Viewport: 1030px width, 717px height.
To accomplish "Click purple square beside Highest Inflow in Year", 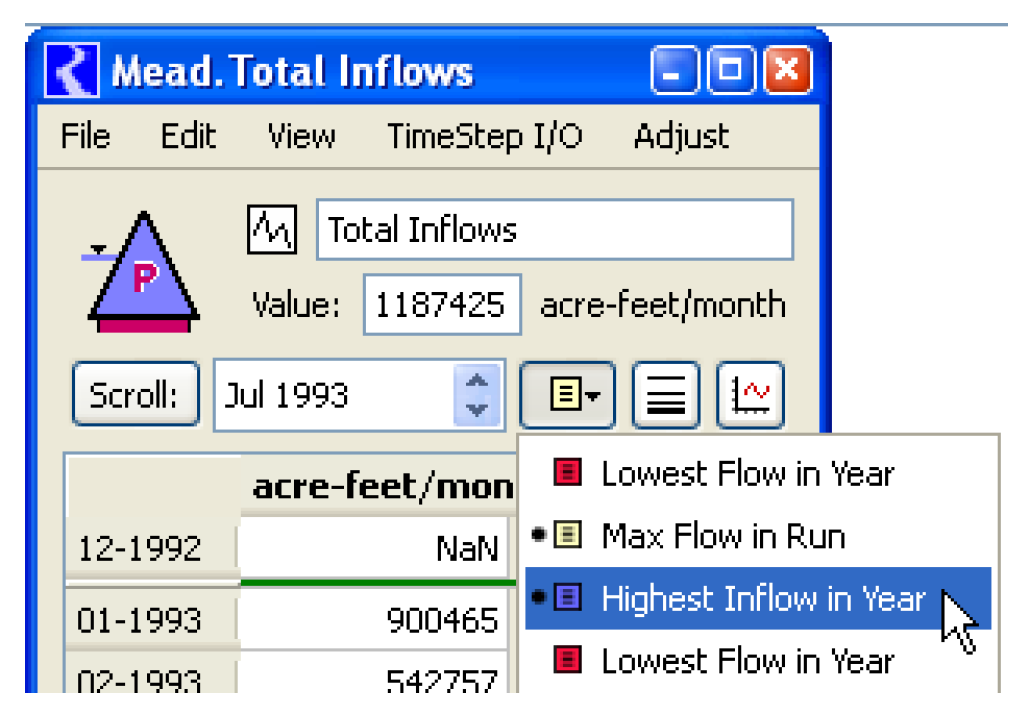I will click(x=568, y=598).
